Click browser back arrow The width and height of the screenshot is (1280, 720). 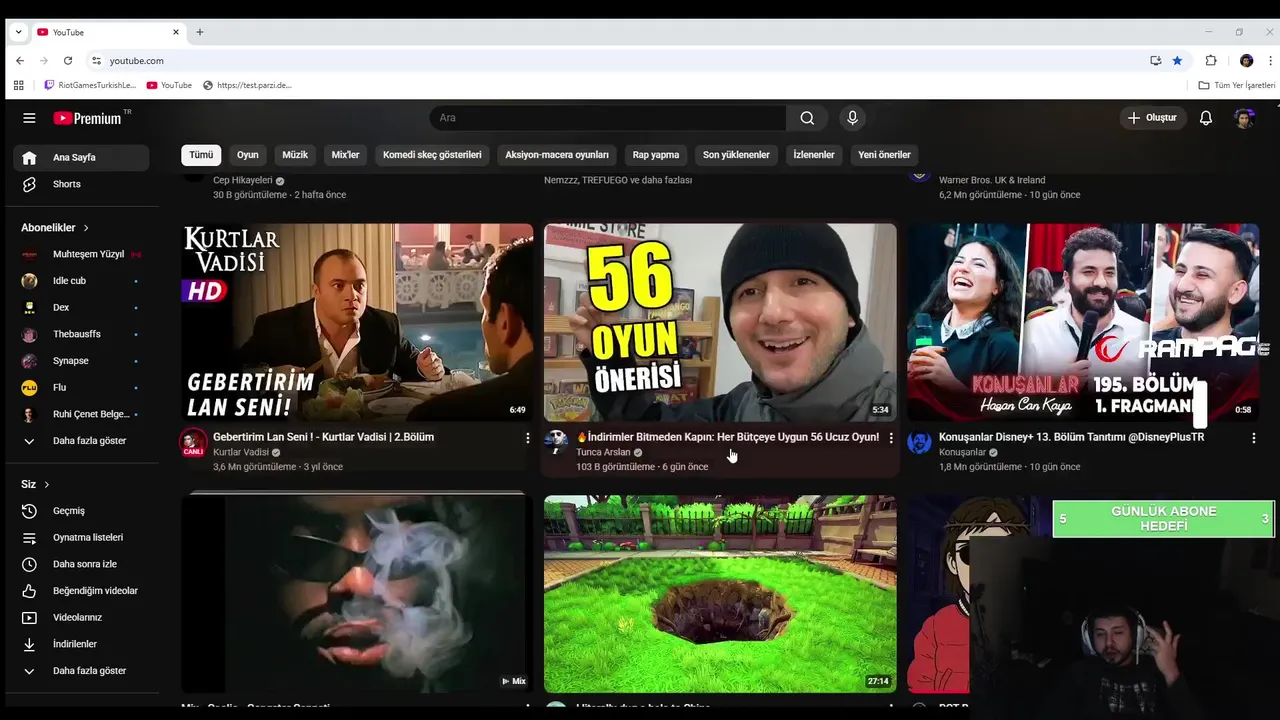point(20,61)
